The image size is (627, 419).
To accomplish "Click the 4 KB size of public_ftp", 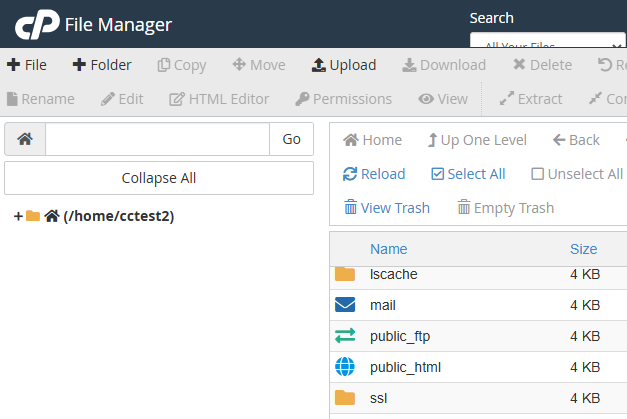I will [x=585, y=336].
